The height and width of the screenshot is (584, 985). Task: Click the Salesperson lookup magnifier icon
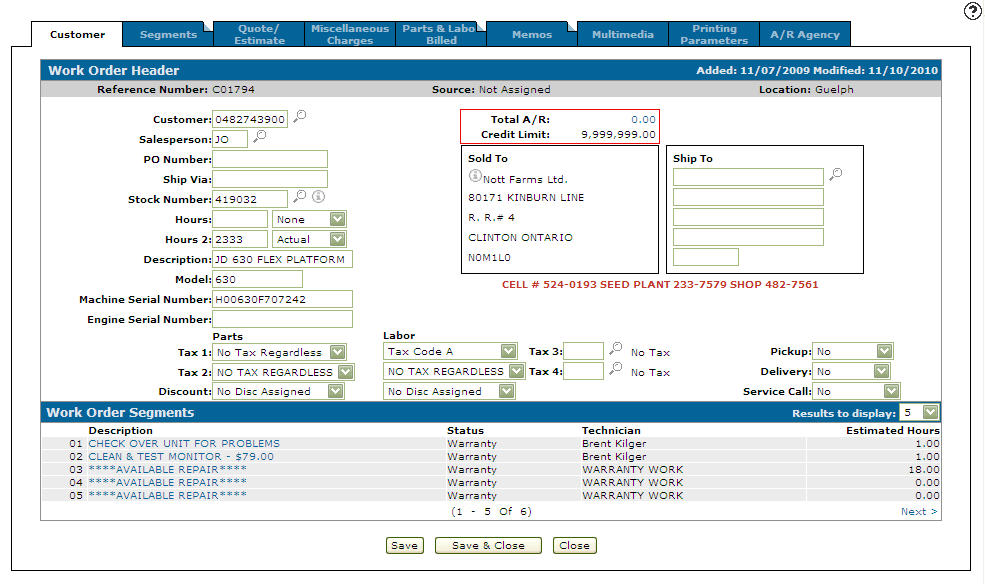[x=260, y=137]
